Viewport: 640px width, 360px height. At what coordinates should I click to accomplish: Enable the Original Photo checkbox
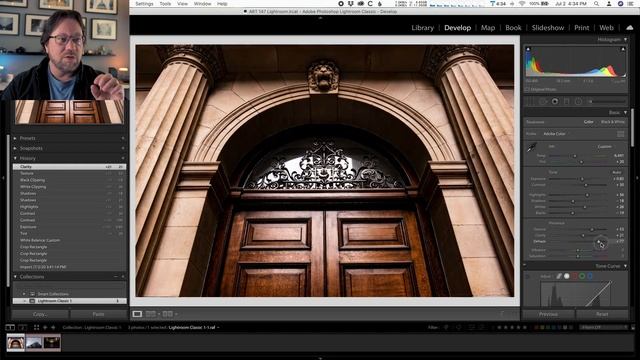tap(527, 89)
